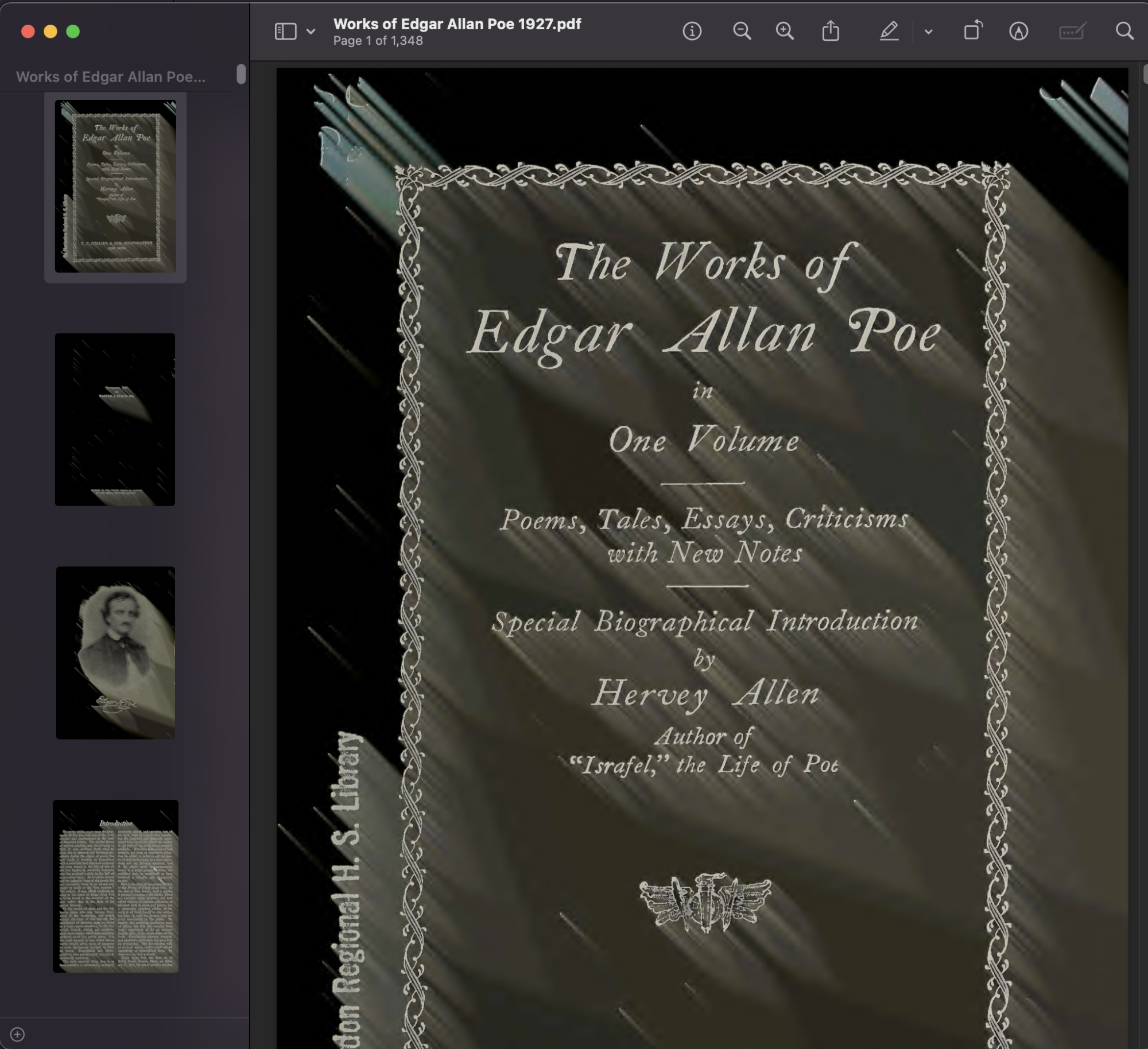This screenshot has width=1148, height=1049.
Task: Go to the Introduction page thumbnail
Action: pos(115,885)
